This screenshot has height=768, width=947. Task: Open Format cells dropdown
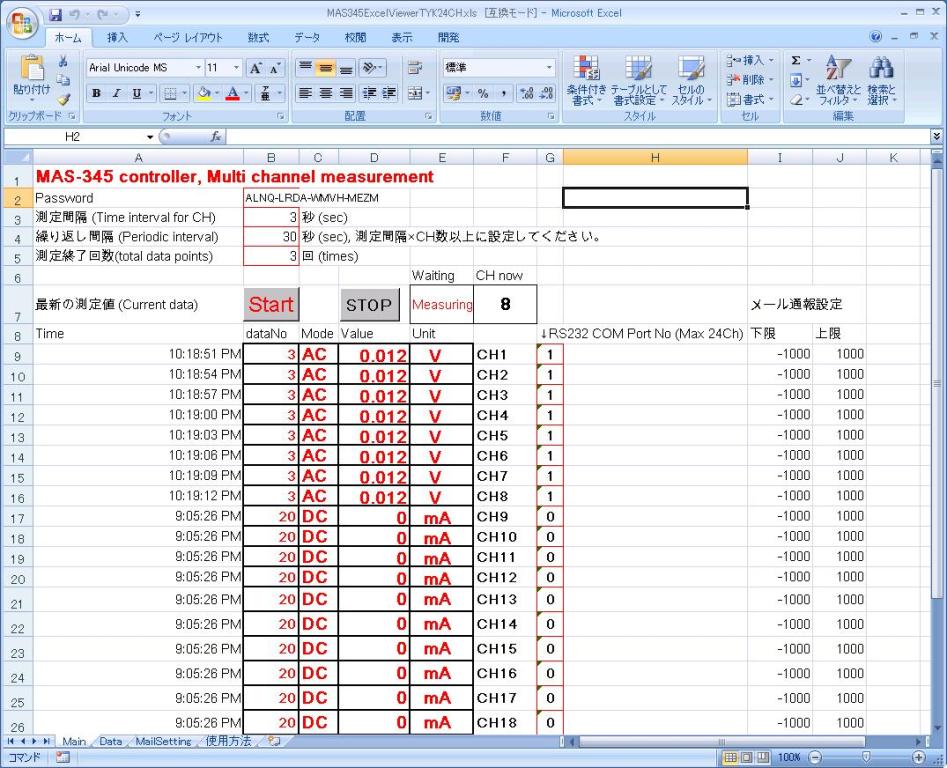pyautogui.click(x=751, y=99)
